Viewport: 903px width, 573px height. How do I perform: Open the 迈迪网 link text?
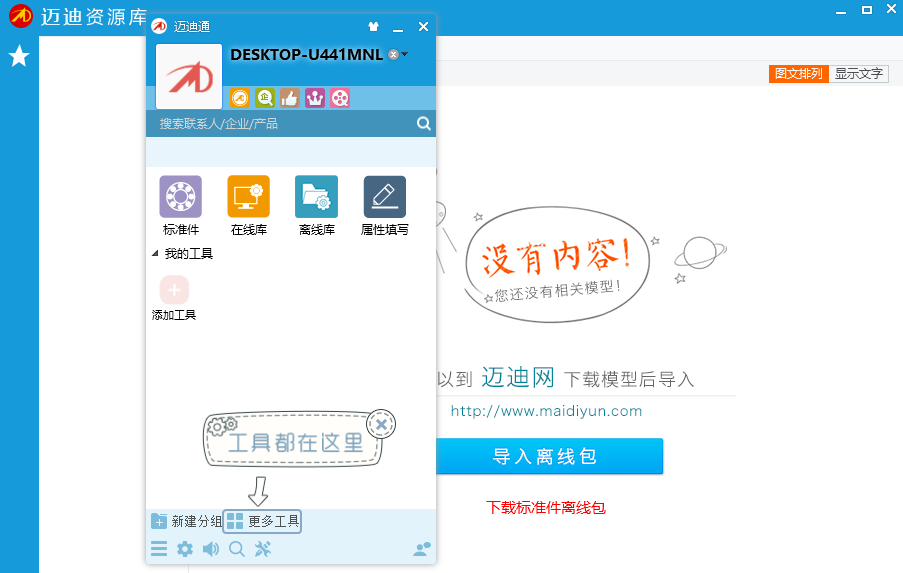[518, 378]
